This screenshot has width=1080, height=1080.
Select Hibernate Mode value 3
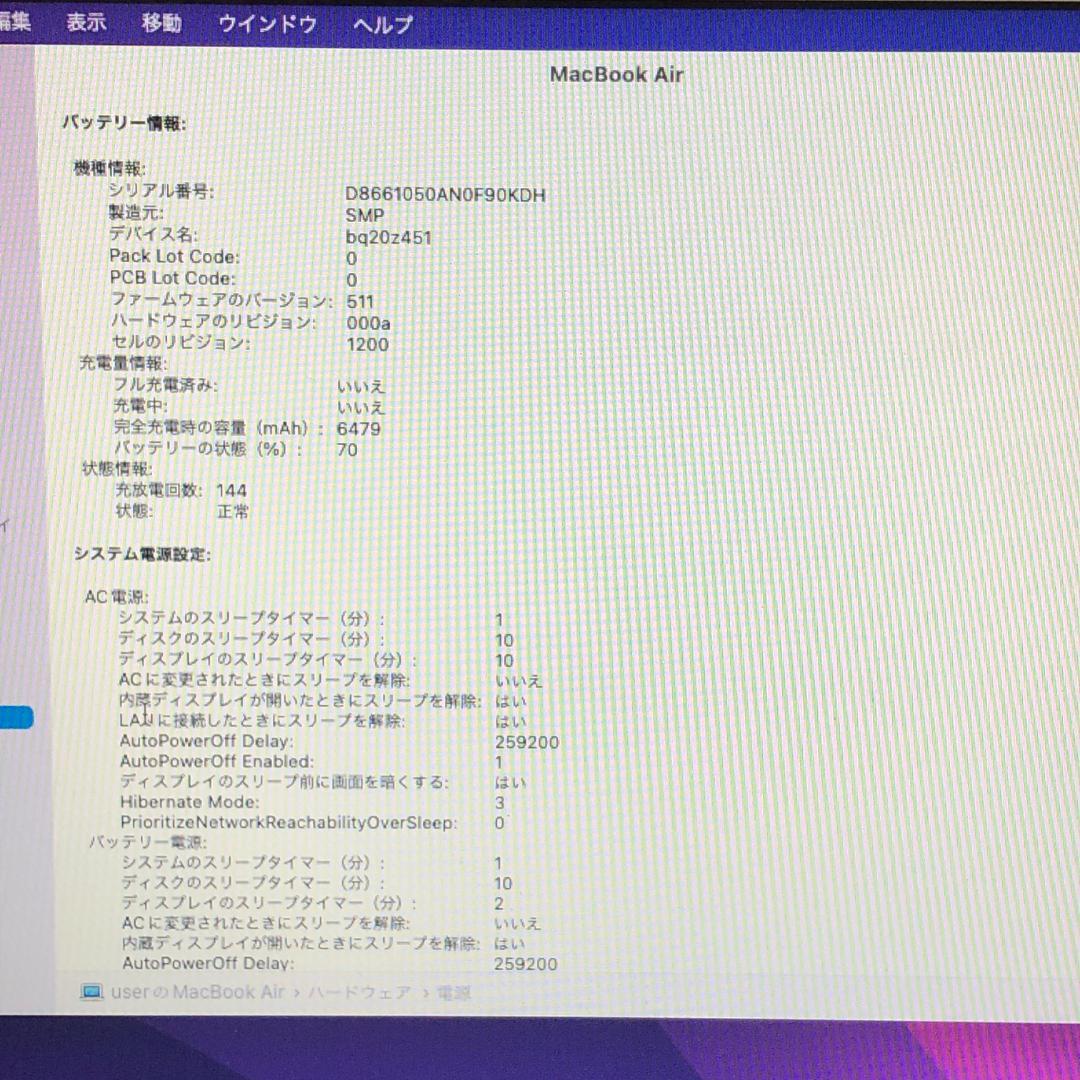(499, 803)
